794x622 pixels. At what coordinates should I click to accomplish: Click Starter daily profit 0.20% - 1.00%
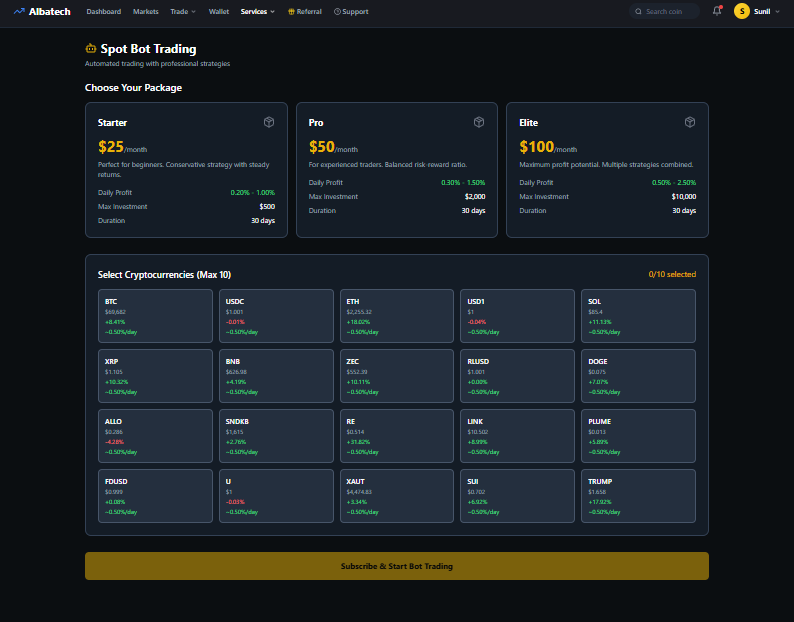[253, 192]
